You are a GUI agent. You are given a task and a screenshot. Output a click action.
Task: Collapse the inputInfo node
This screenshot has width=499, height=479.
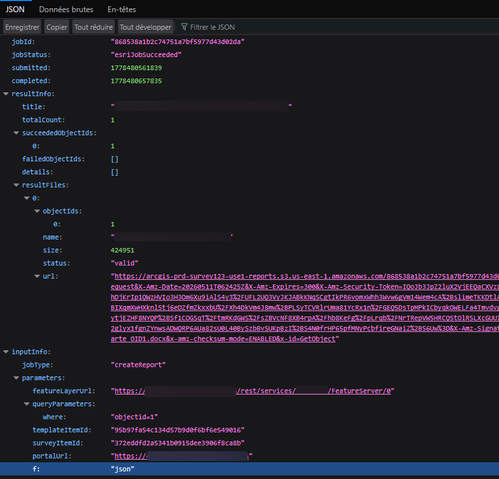pos(6,352)
